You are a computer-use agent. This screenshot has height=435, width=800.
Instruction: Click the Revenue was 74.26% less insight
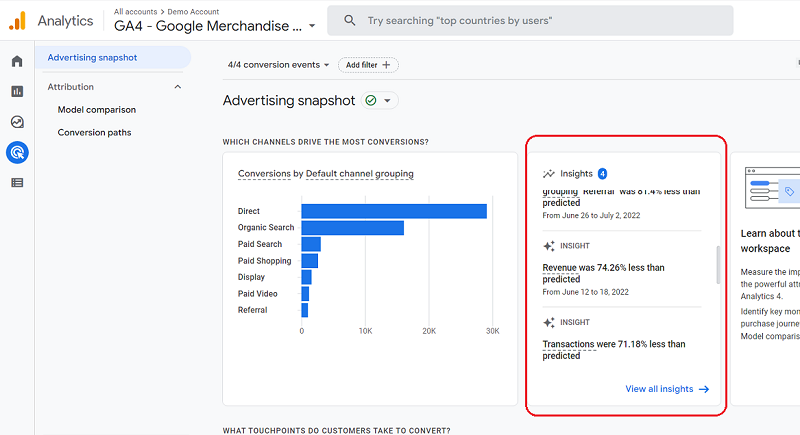click(x=603, y=273)
